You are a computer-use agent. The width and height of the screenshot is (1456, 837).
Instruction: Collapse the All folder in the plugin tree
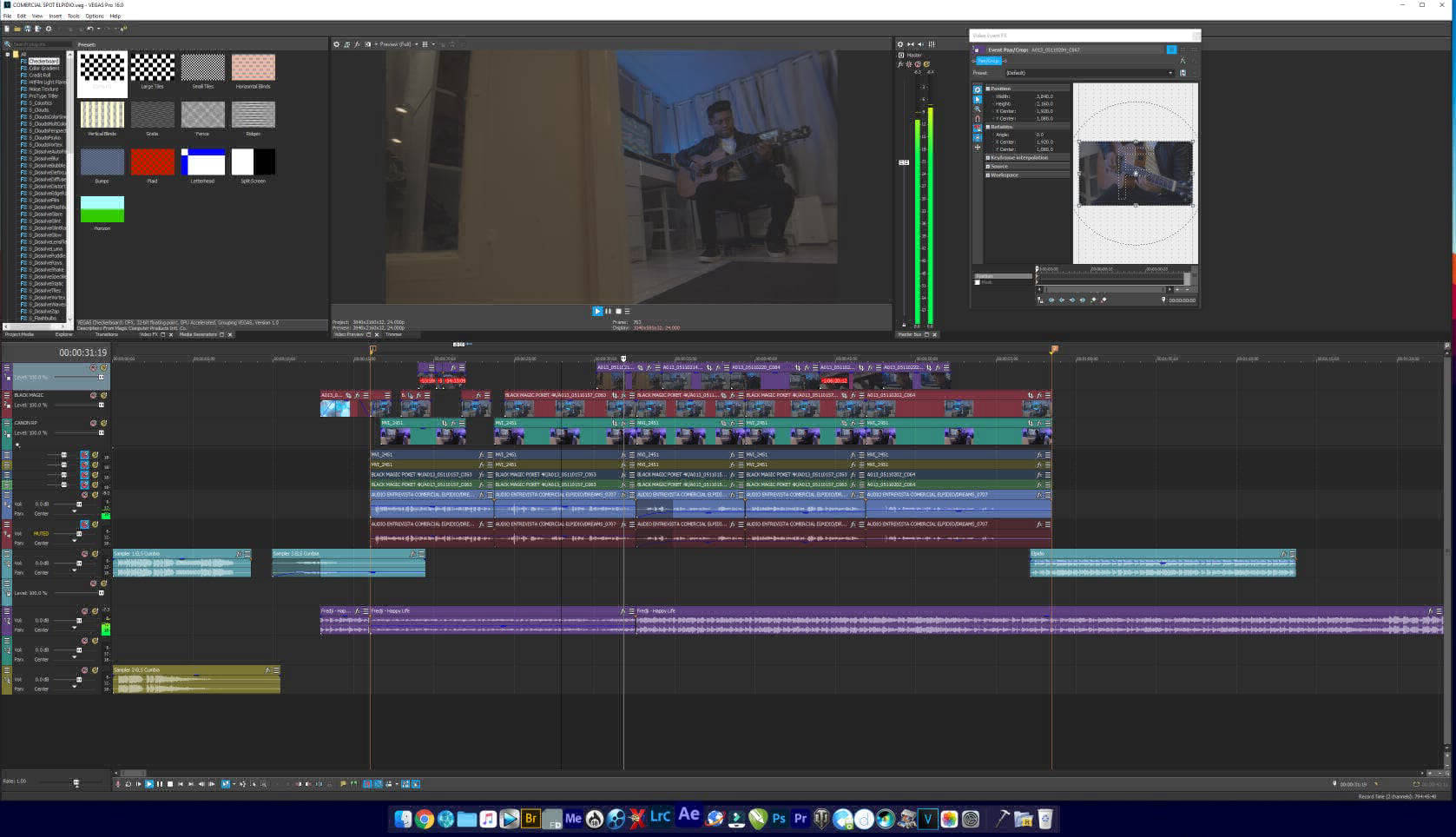pos(8,55)
